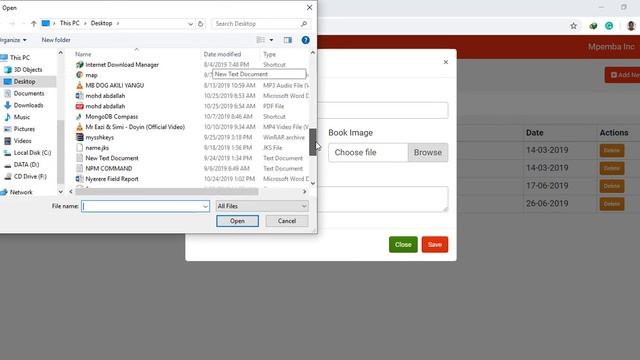The image size is (640, 360).
Task: Open the browser profile avatar
Action: pos(631,26)
